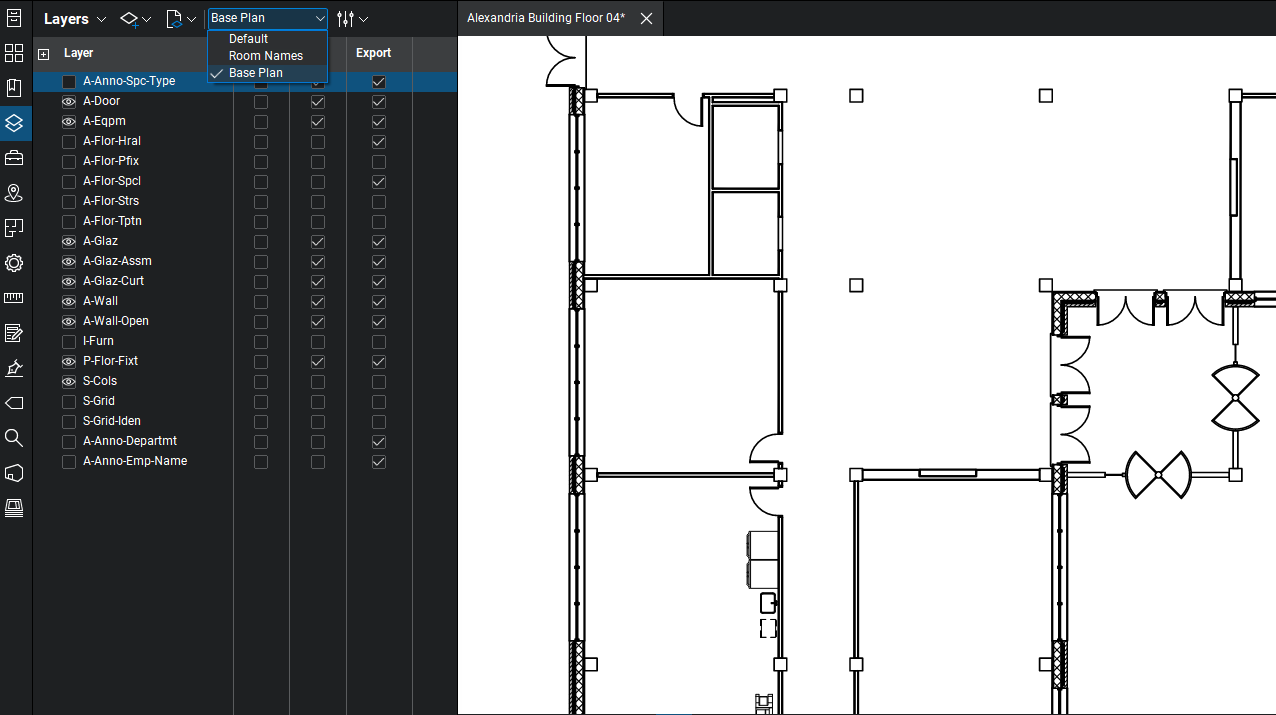Select the A-Anno-Emp-Name layer name

click(x=135, y=461)
